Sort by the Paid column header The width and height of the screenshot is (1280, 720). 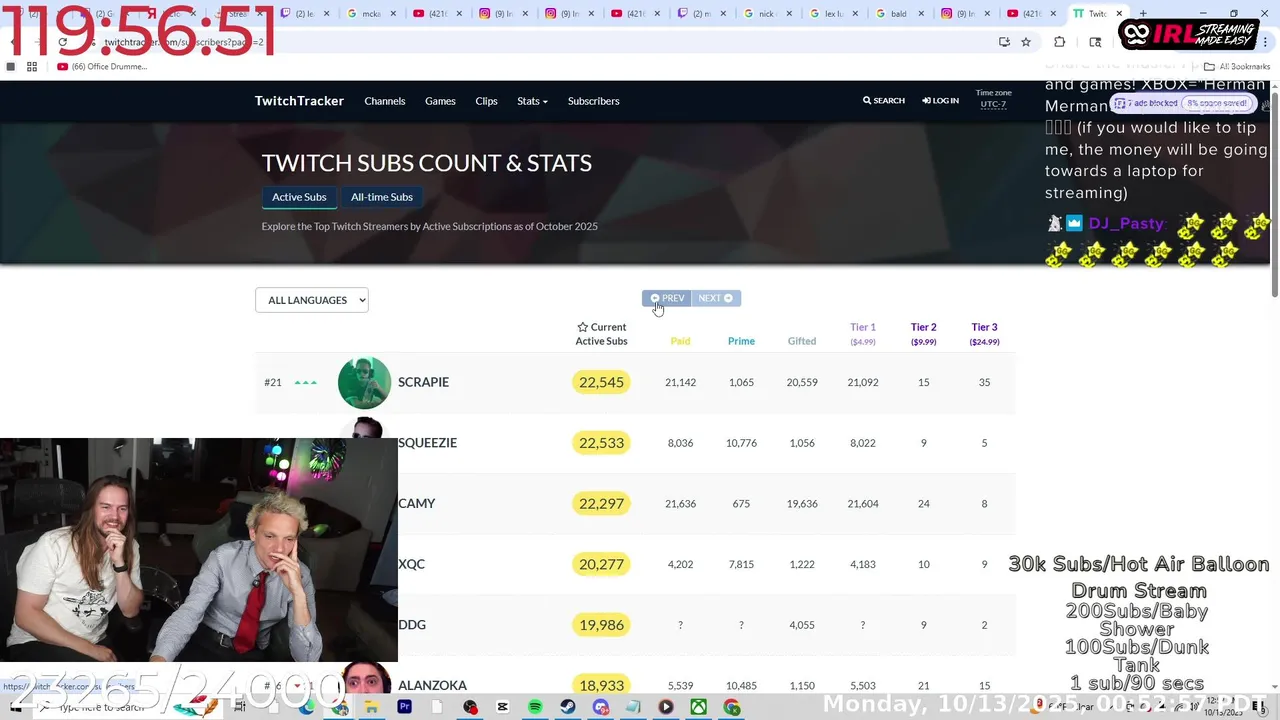(x=680, y=341)
